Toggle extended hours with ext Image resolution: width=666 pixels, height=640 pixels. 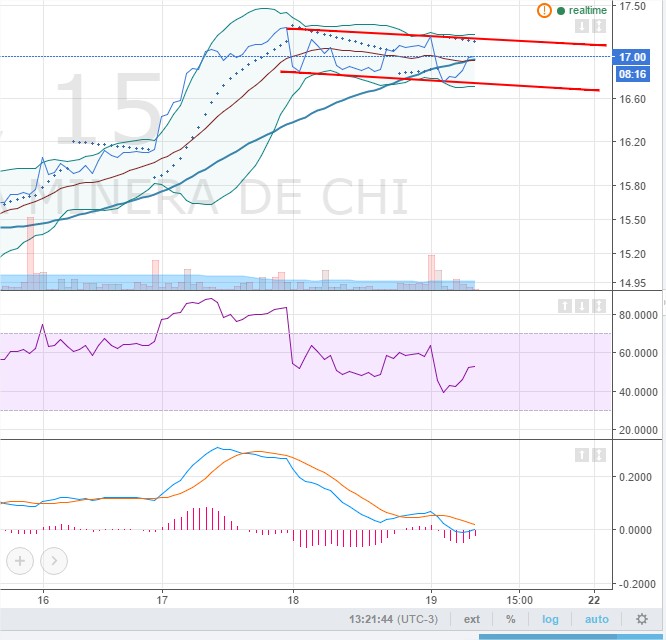[472, 620]
